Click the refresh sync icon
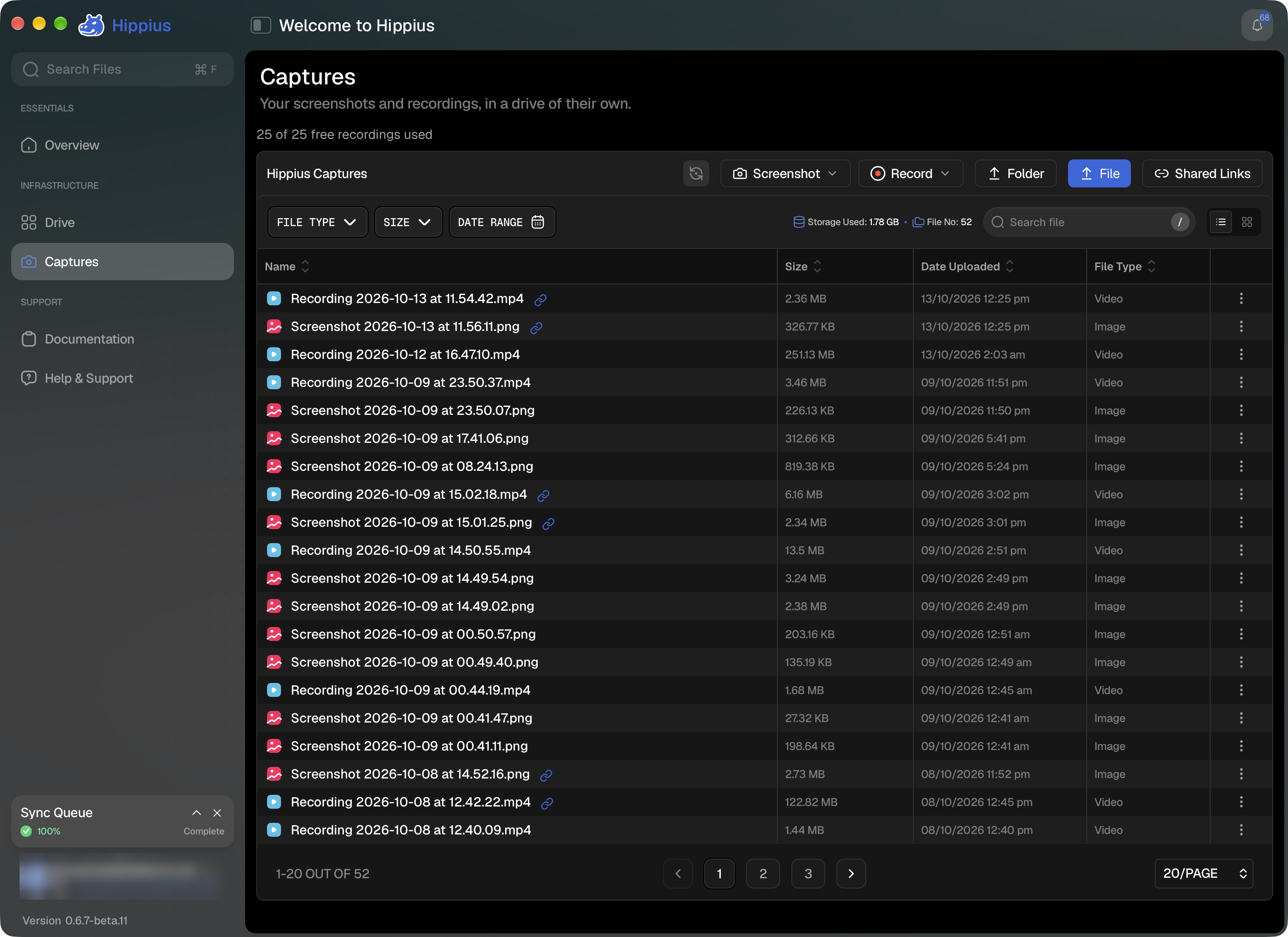This screenshot has height=937, width=1288. [x=696, y=173]
